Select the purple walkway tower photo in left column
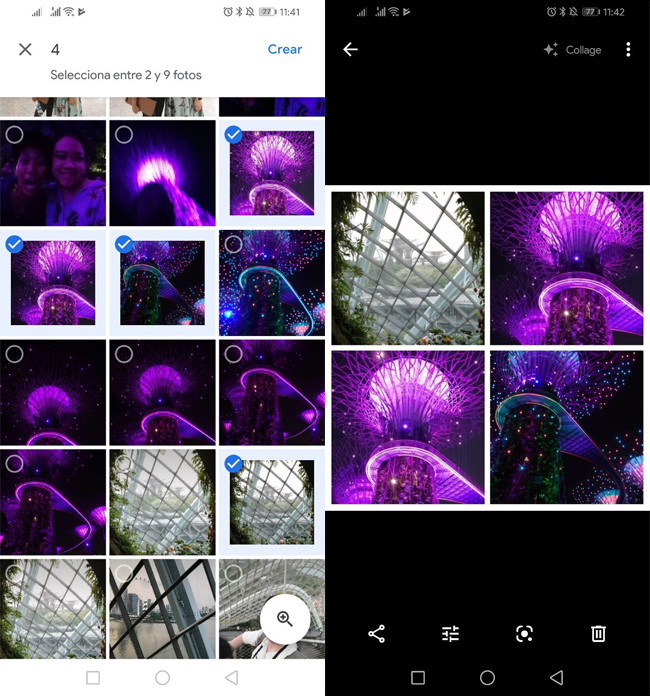Image resolution: width=650 pixels, height=696 pixels. coord(53,502)
